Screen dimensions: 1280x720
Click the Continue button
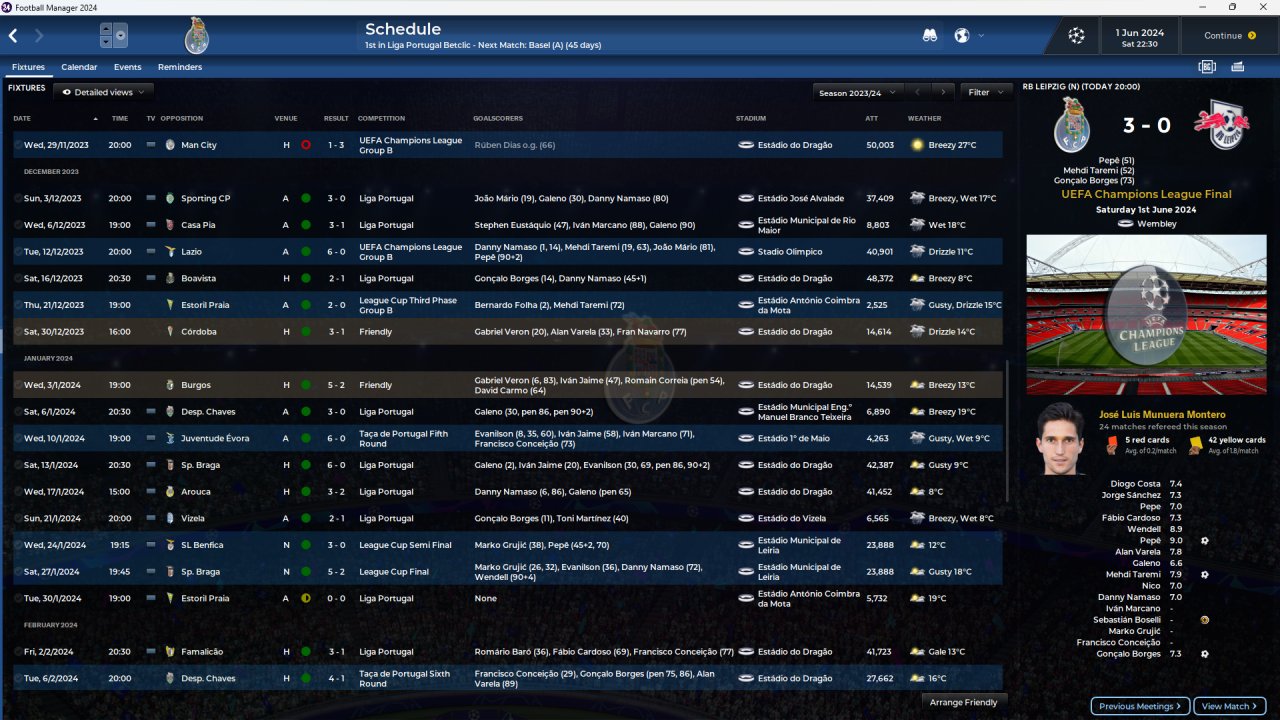point(1229,36)
